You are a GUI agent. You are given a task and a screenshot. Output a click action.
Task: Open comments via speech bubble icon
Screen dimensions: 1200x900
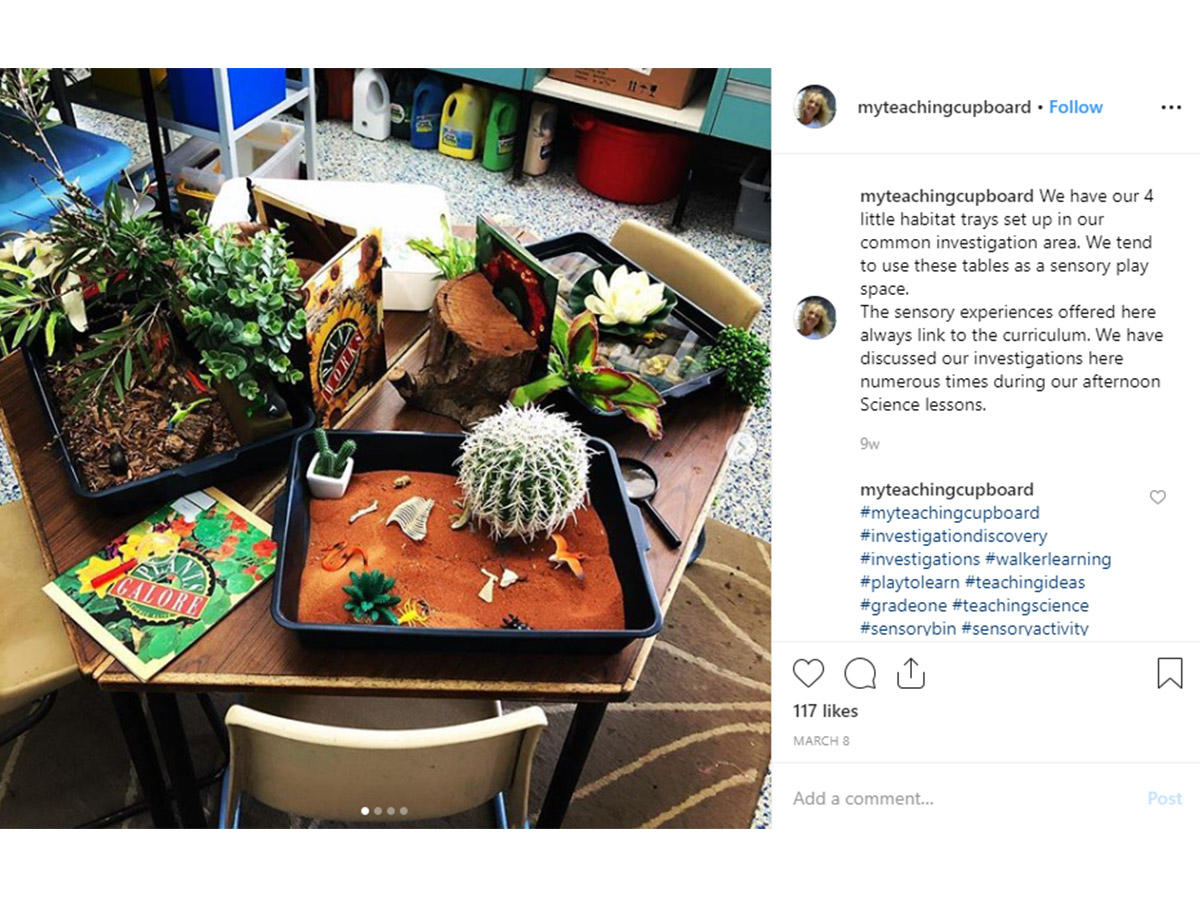[x=860, y=673]
